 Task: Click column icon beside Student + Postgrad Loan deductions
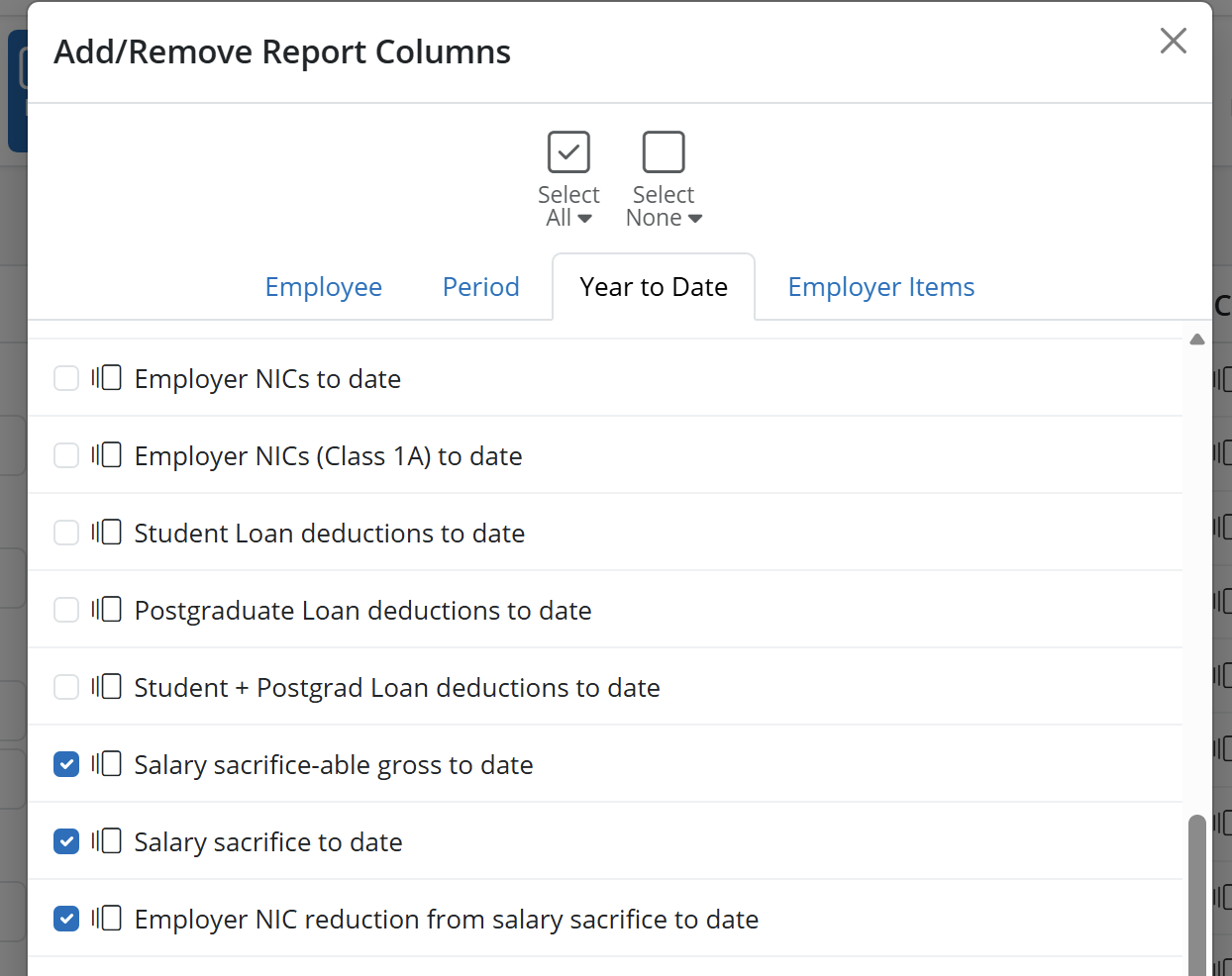(x=107, y=687)
